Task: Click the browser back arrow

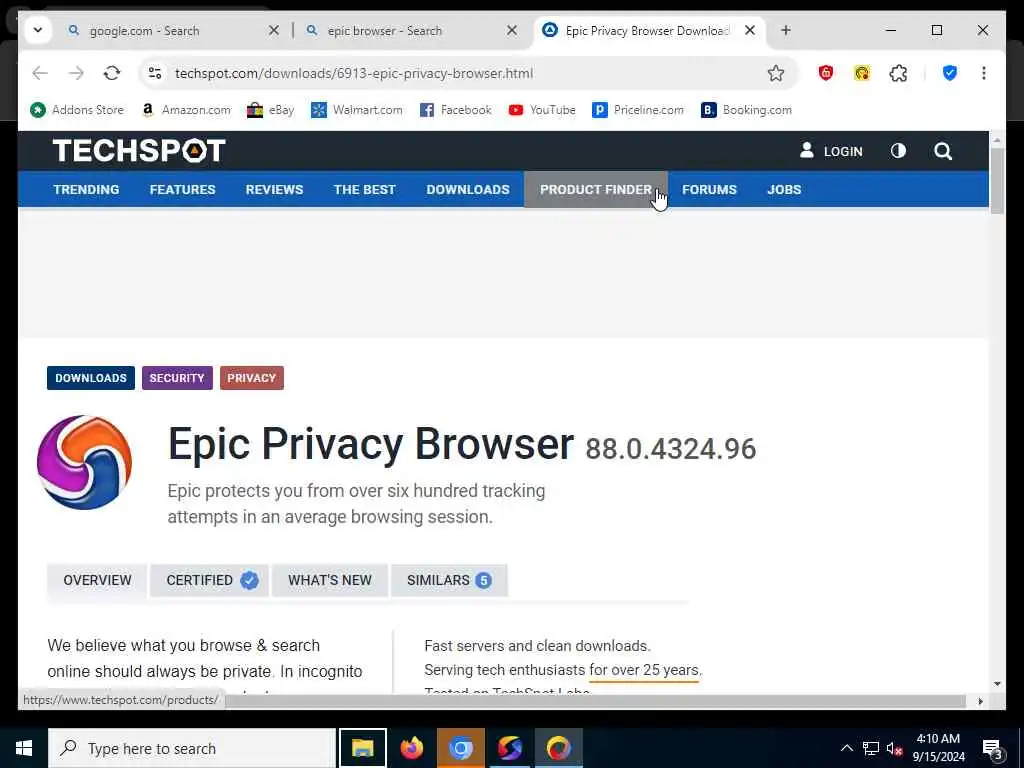Action: (x=40, y=73)
